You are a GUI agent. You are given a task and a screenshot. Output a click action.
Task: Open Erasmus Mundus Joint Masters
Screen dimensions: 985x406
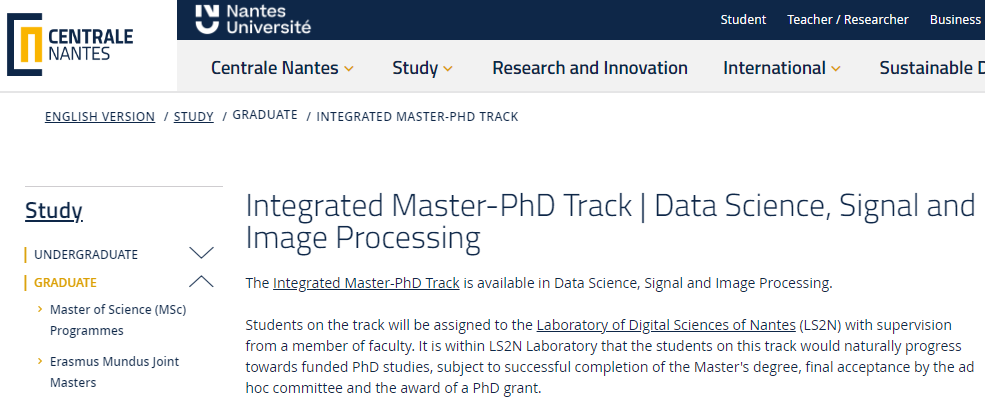(115, 372)
